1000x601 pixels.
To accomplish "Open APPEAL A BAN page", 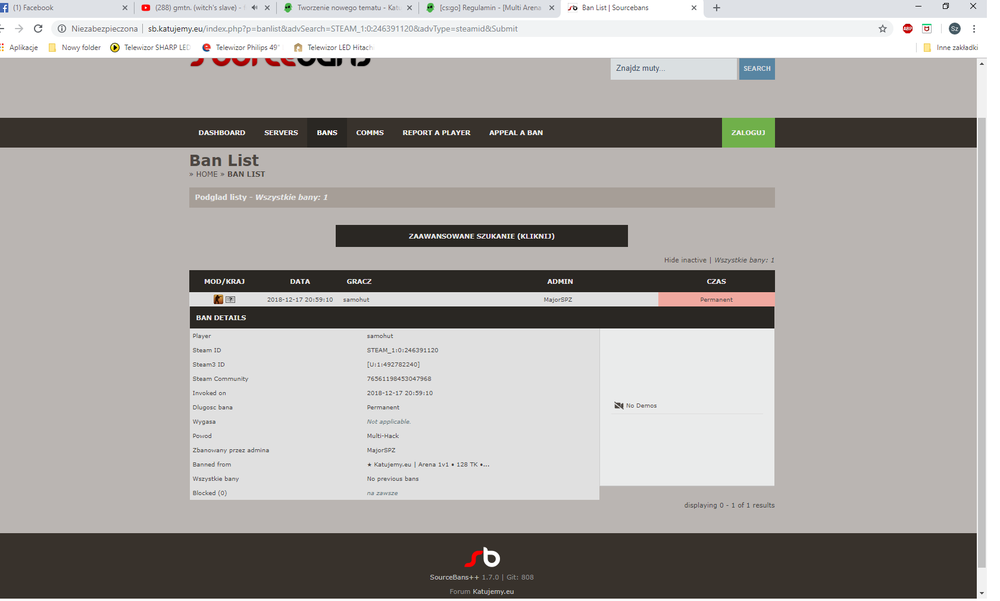I will pyautogui.click(x=516, y=133).
